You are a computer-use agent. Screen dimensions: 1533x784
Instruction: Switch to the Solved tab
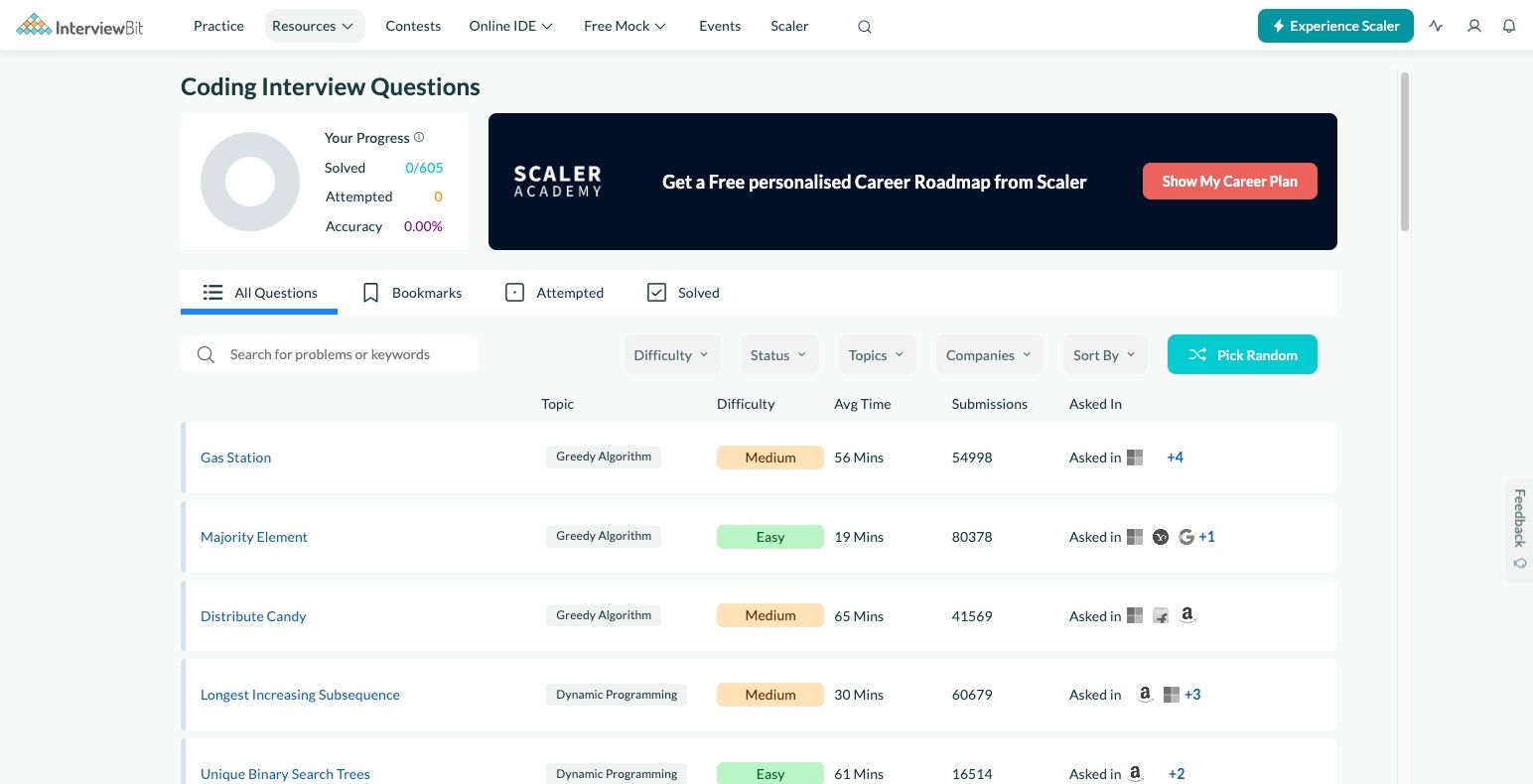point(683,293)
